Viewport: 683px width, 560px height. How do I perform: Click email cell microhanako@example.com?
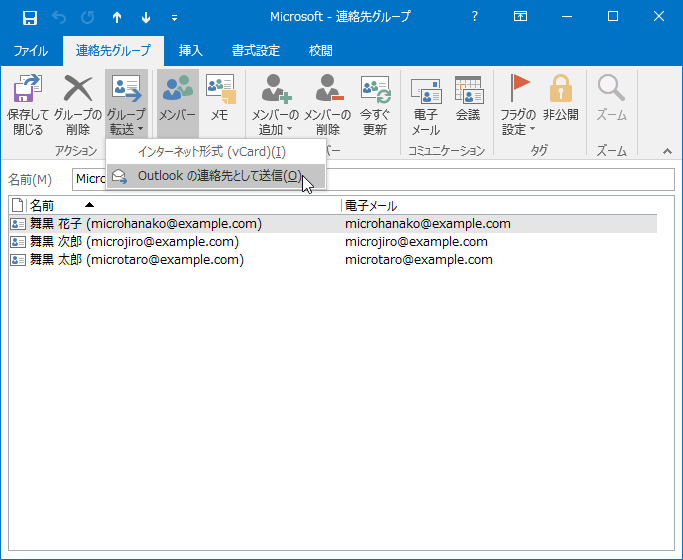click(x=428, y=223)
